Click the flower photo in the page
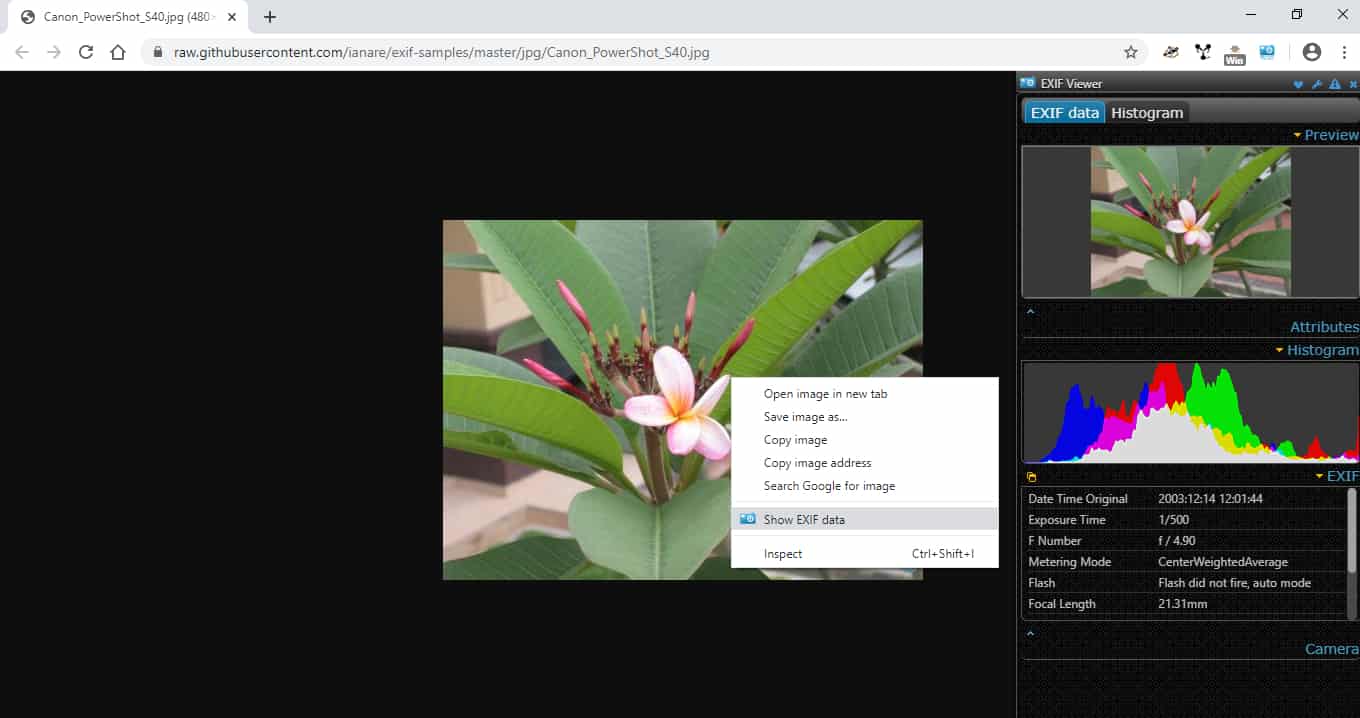 (x=682, y=399)
